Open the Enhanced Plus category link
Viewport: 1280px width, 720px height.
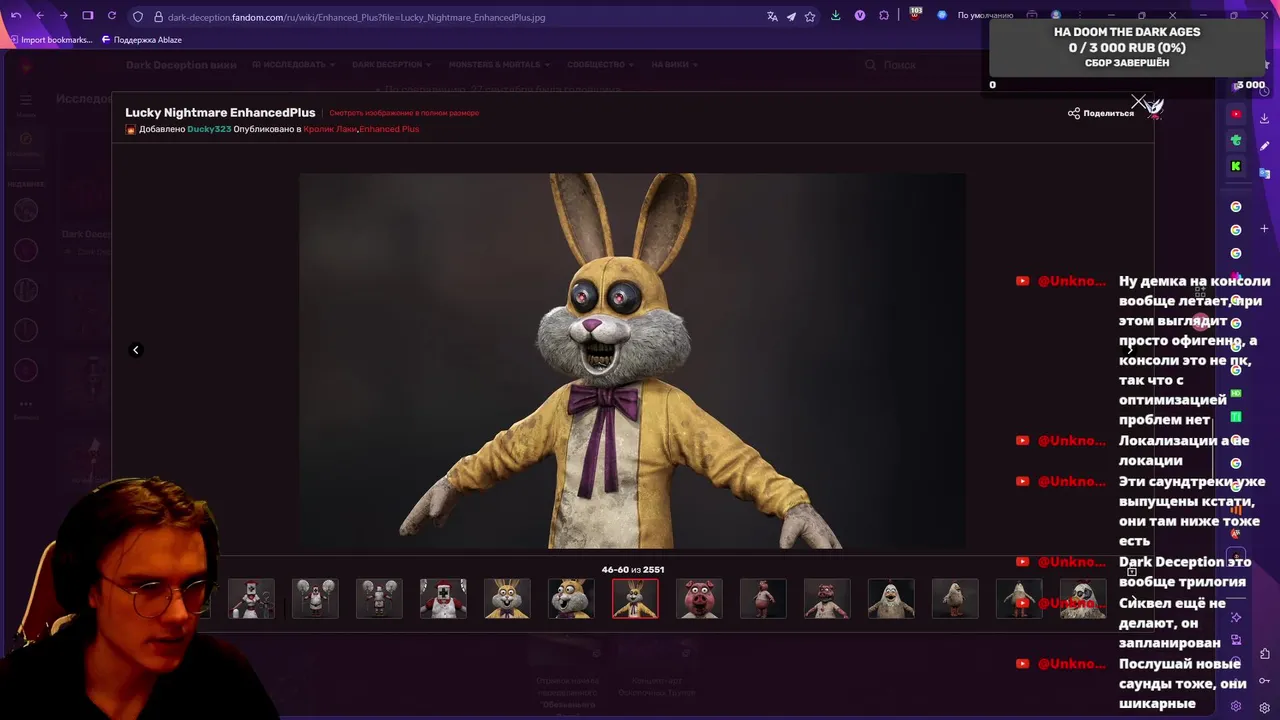click(x=389, y=129)
